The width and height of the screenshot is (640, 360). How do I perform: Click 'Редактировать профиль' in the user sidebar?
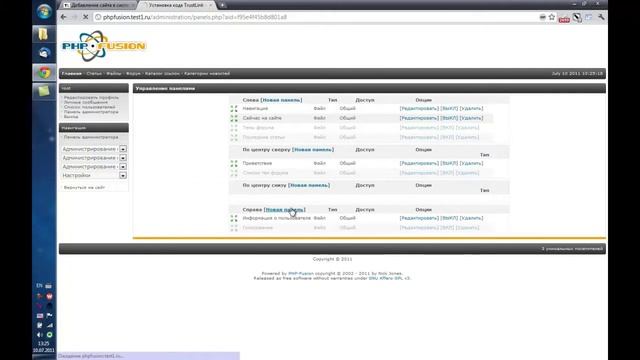[x=91, y=98]
